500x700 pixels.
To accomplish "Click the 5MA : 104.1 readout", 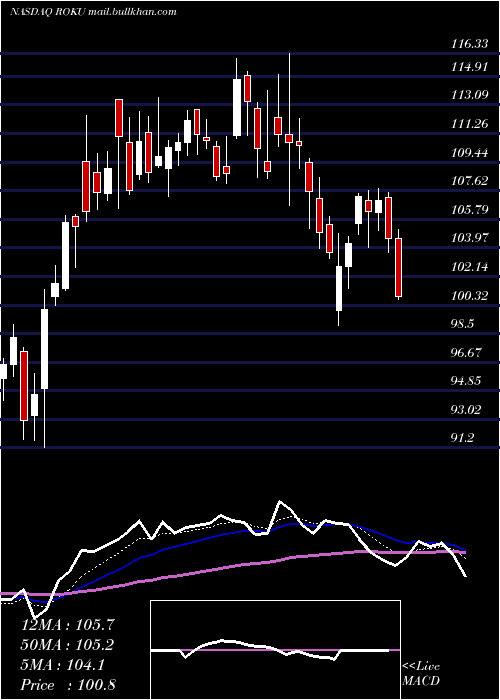I will coord(63,665).
